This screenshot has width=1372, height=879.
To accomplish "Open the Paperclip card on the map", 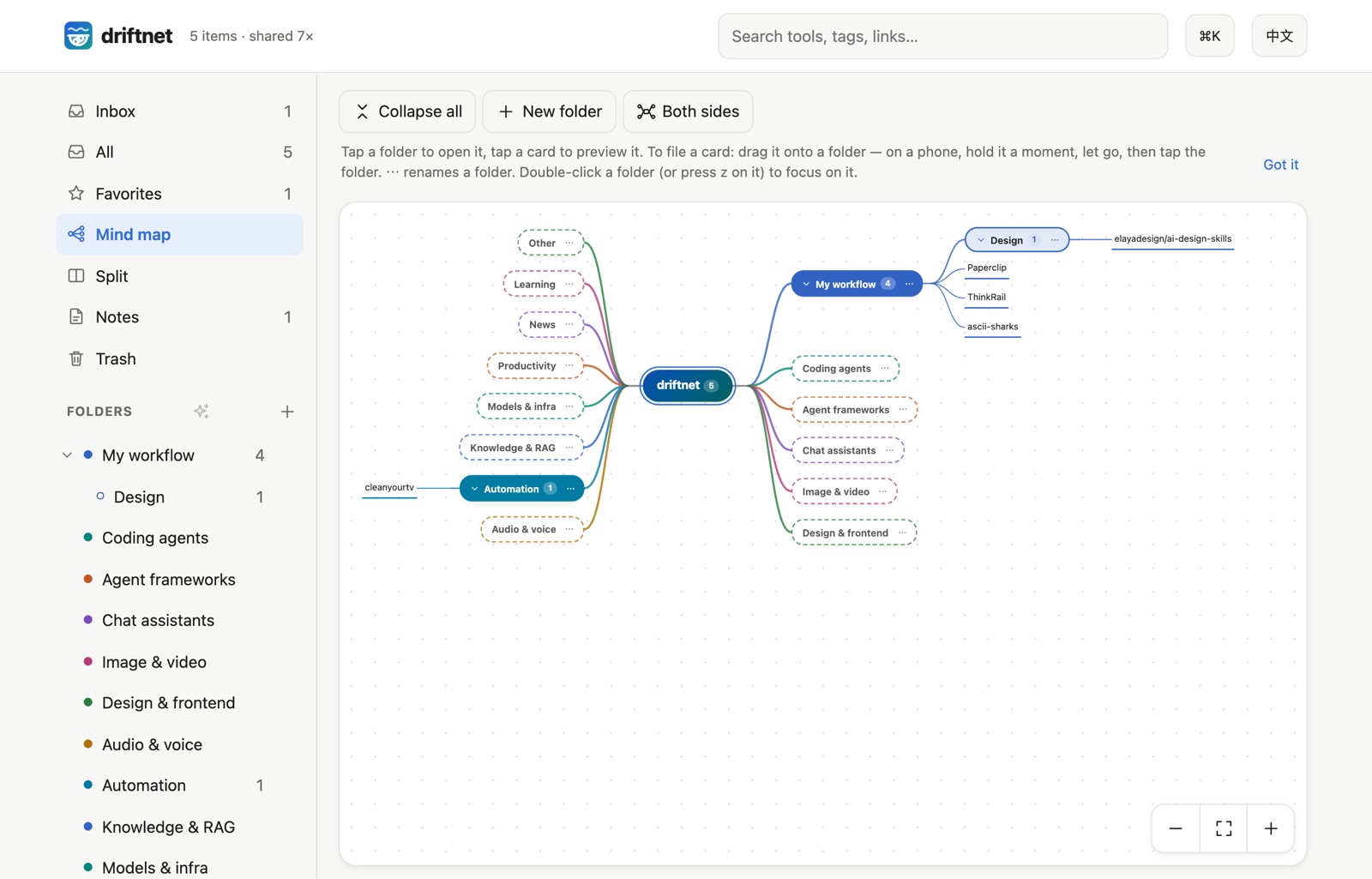I will coord(987,268).
